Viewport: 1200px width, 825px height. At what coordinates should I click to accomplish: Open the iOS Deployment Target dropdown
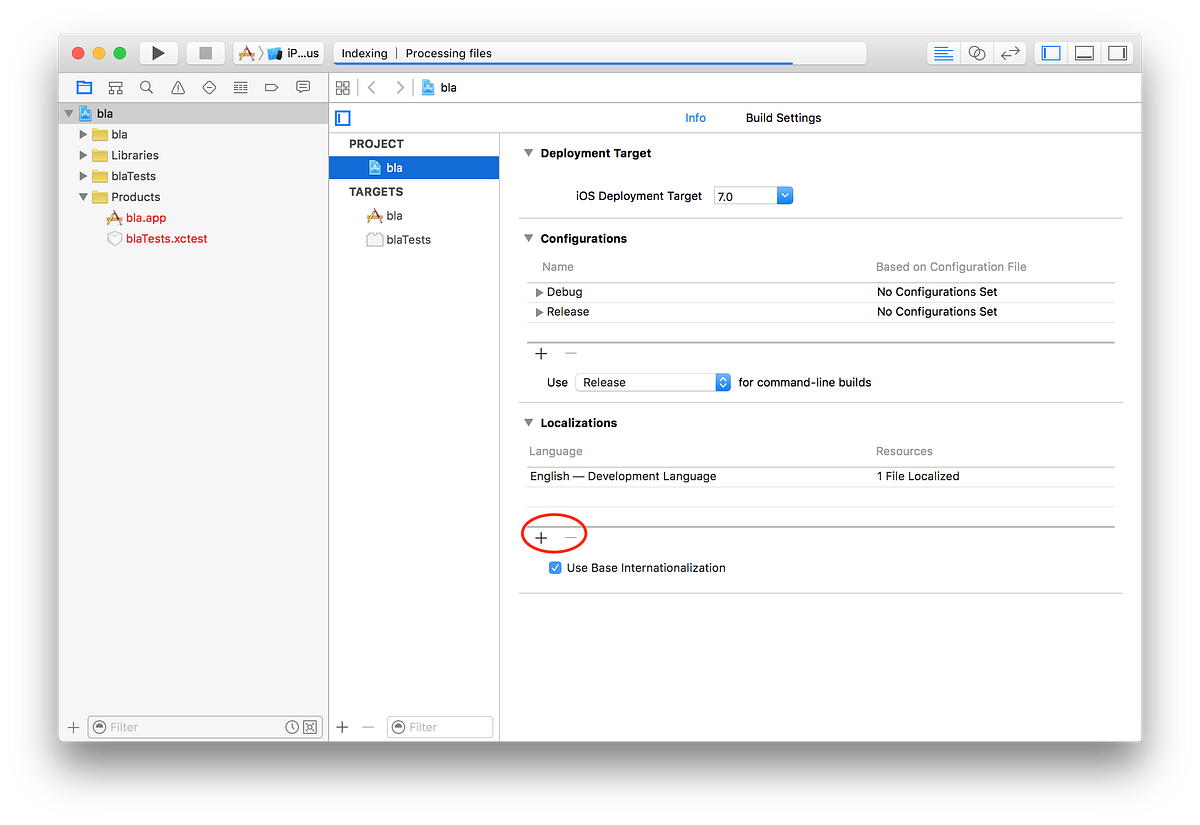(x=784, y=195)
